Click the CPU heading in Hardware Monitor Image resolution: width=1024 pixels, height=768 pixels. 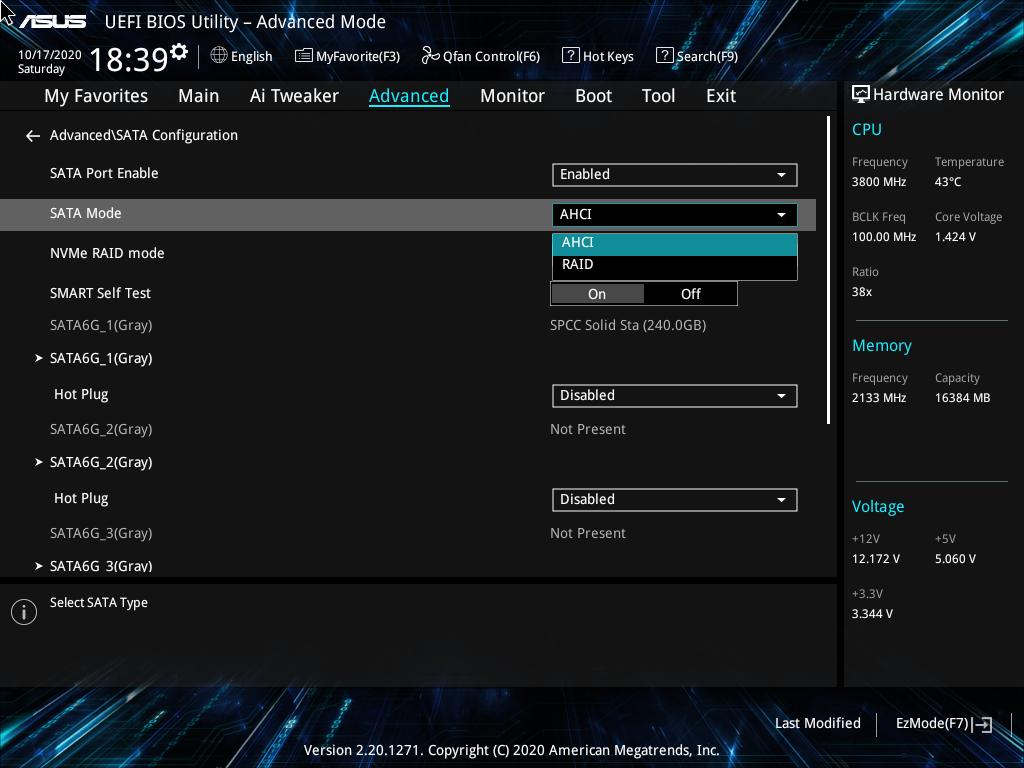tap(867, 130)
